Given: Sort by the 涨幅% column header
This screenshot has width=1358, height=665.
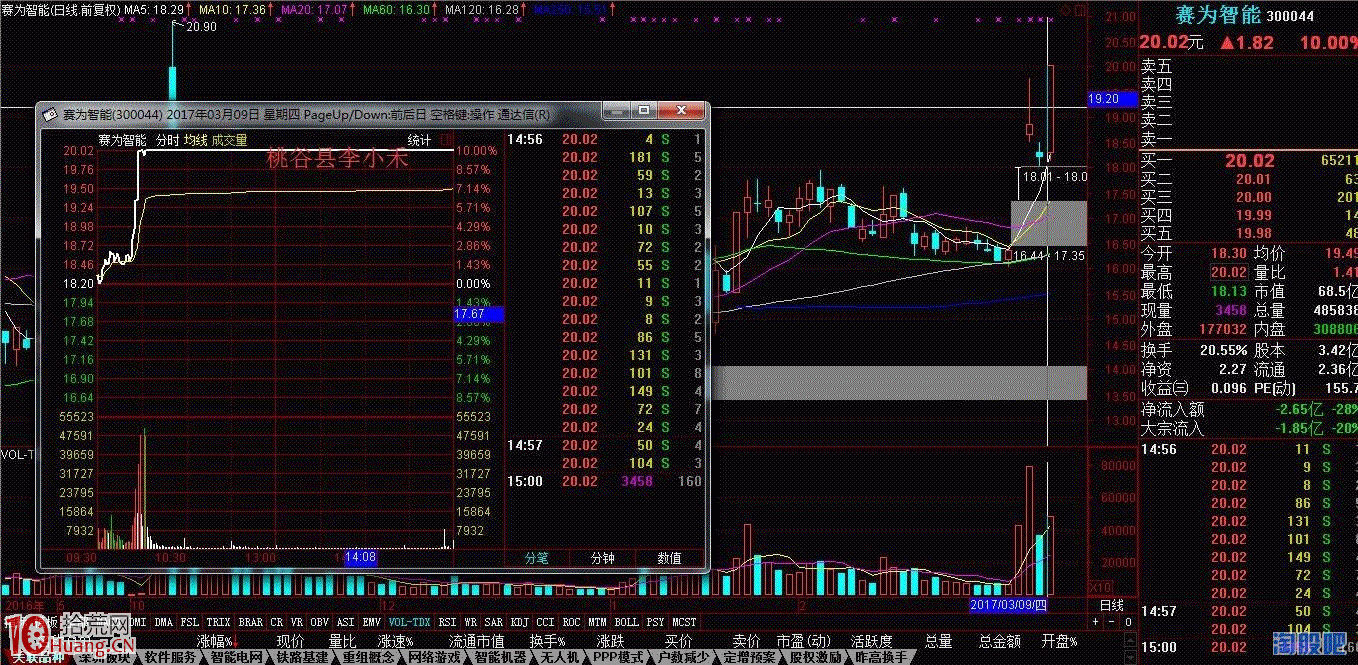Looking at the screenshot, I should (214, 641).
